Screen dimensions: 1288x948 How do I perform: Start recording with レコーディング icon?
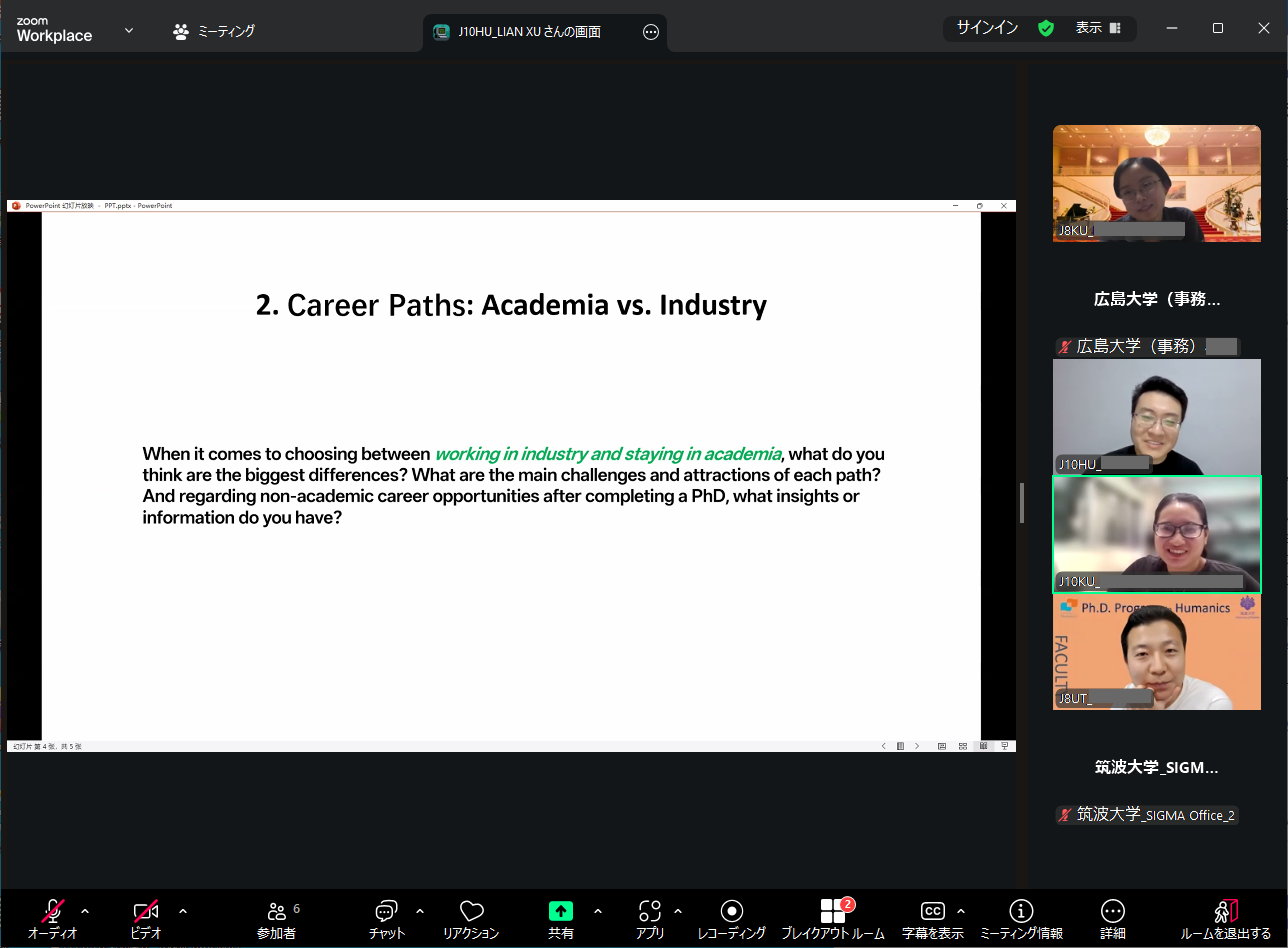731,912
